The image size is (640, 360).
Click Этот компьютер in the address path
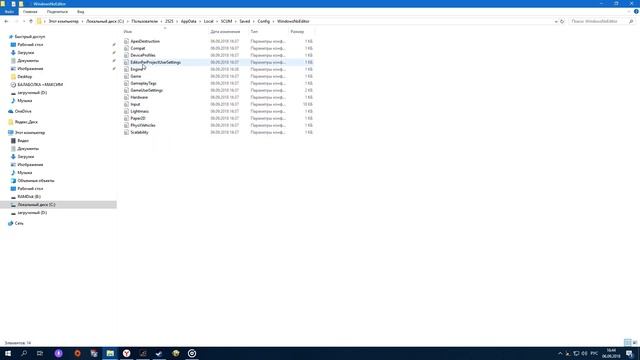(x=64, y=21)
